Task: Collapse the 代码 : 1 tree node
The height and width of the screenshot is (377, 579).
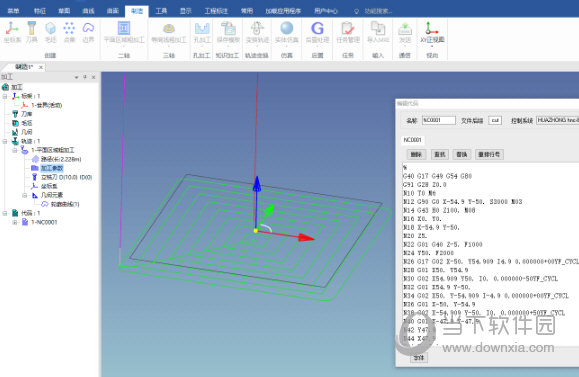Action: [x=5, y=213]
